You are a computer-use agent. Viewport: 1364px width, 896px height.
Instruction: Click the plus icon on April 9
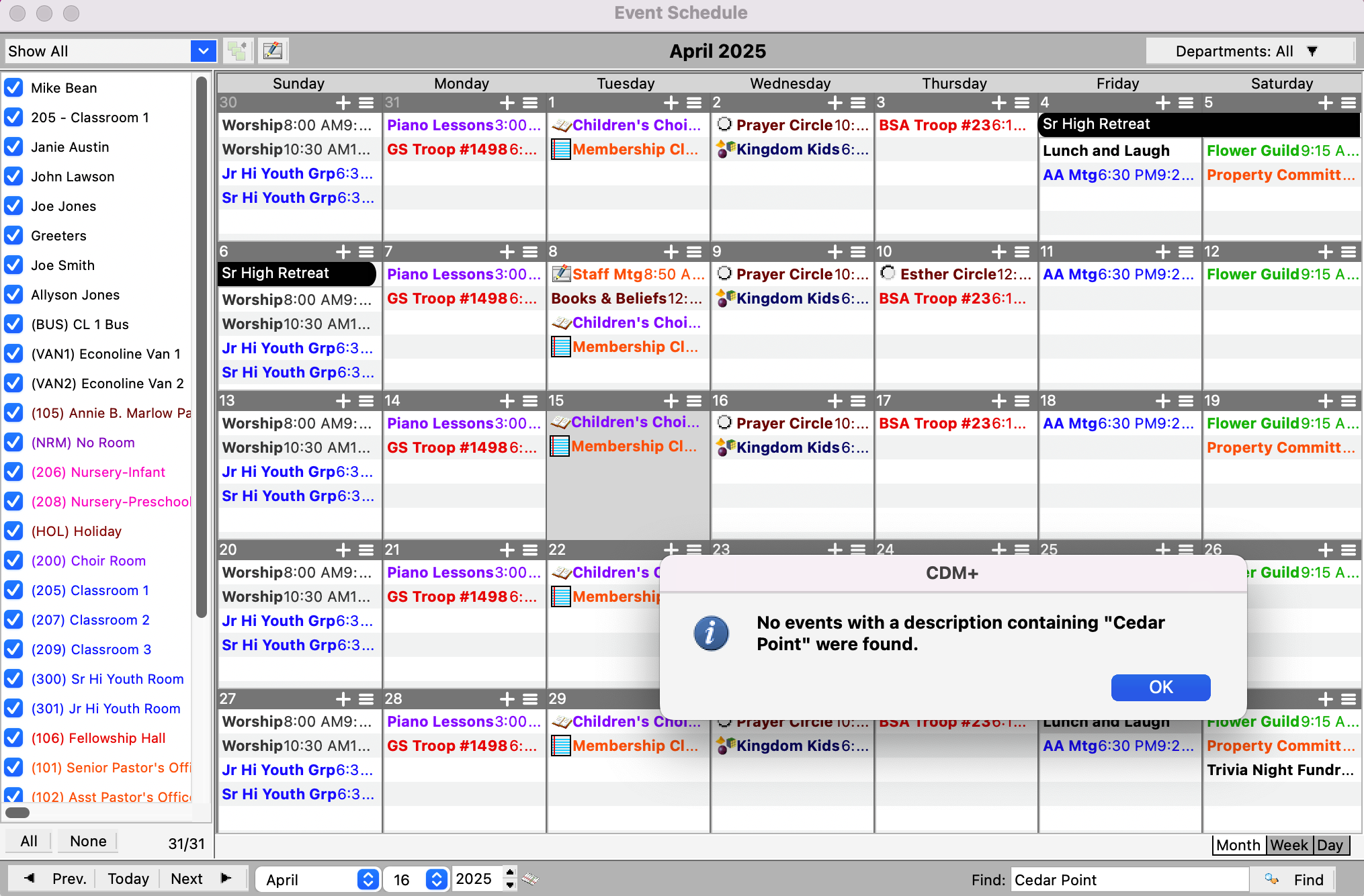(x=835, y=252)
